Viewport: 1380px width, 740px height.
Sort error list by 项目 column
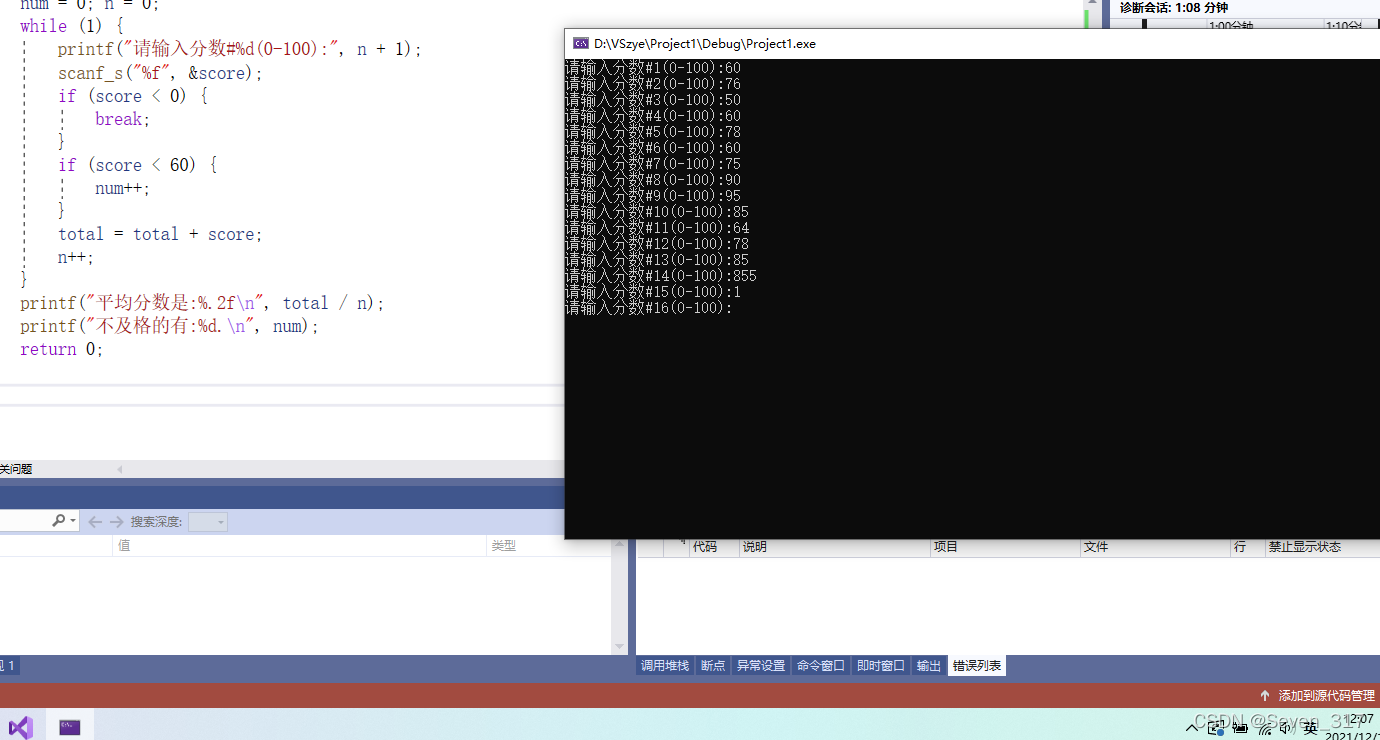pos(945,547)
